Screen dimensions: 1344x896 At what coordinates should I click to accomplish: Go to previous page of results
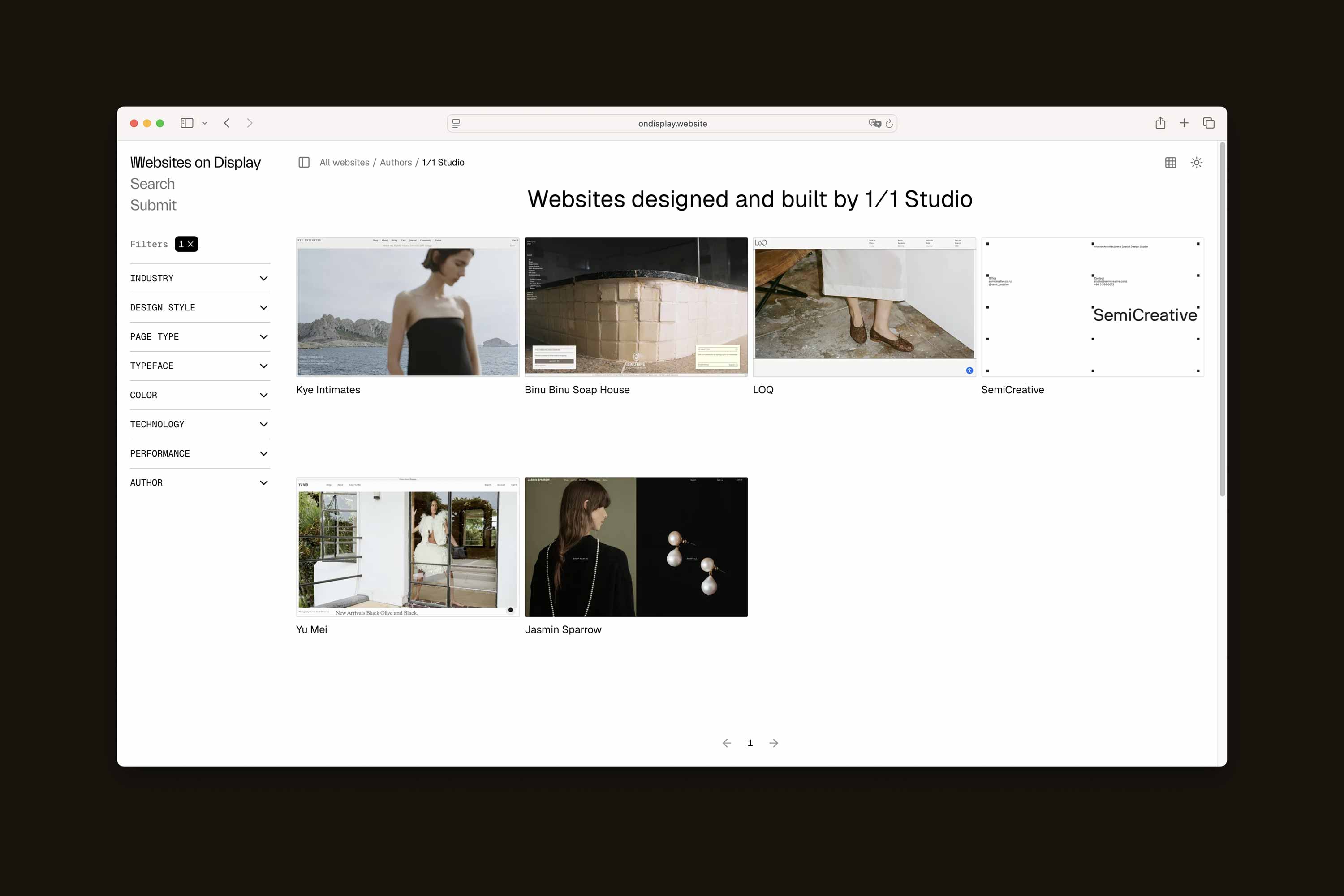point(727,743)
